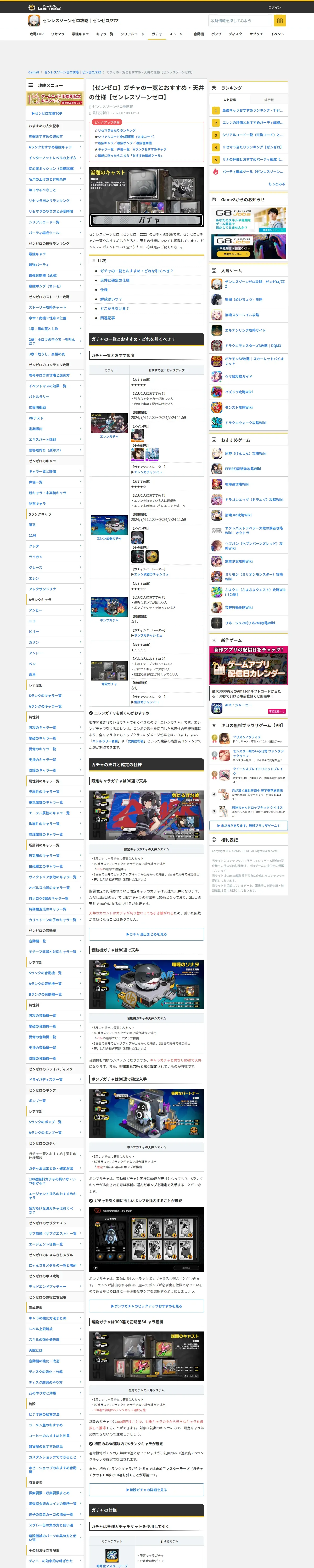The height and width of the screenshot is (1568, 314).
Task: Select the リセマラ navigation tab
Action: 57,34
